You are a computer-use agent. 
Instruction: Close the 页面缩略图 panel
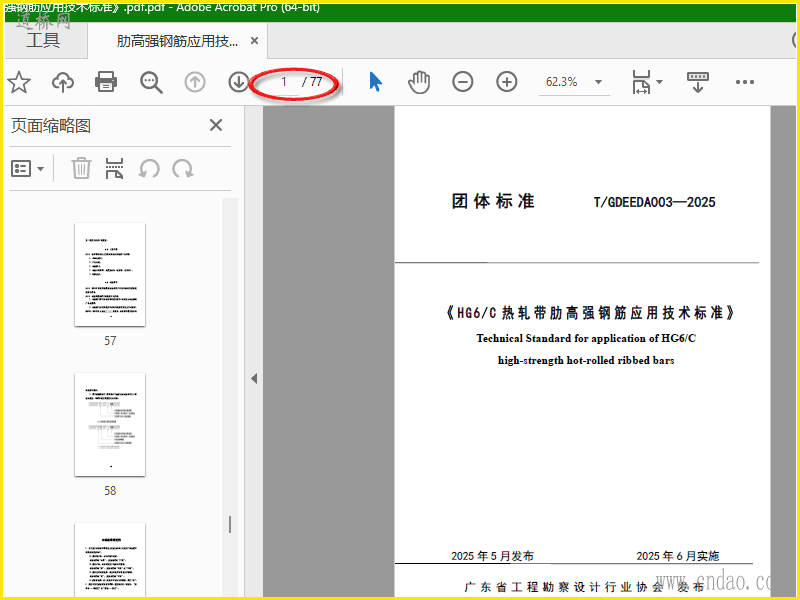coord(216,125)
